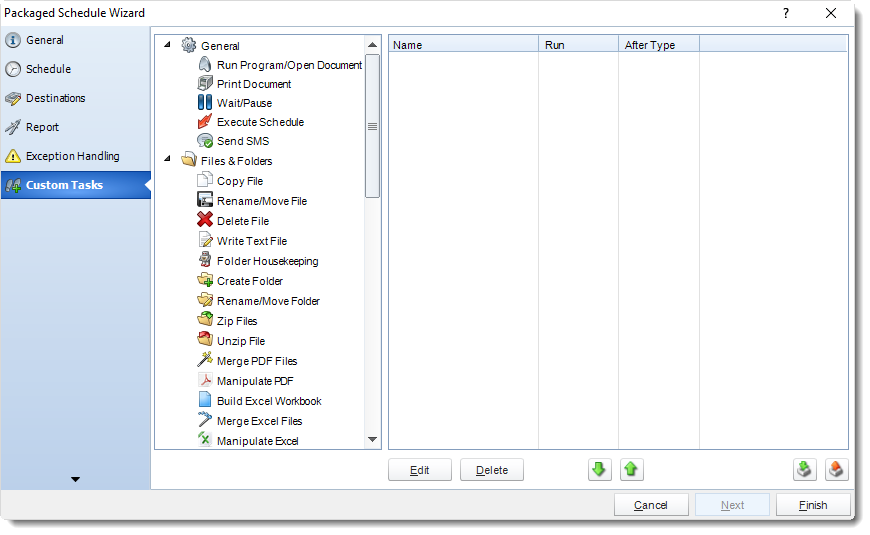Click the green import tasks icon
Screen dimensions: 870x535
click(804, 470)
